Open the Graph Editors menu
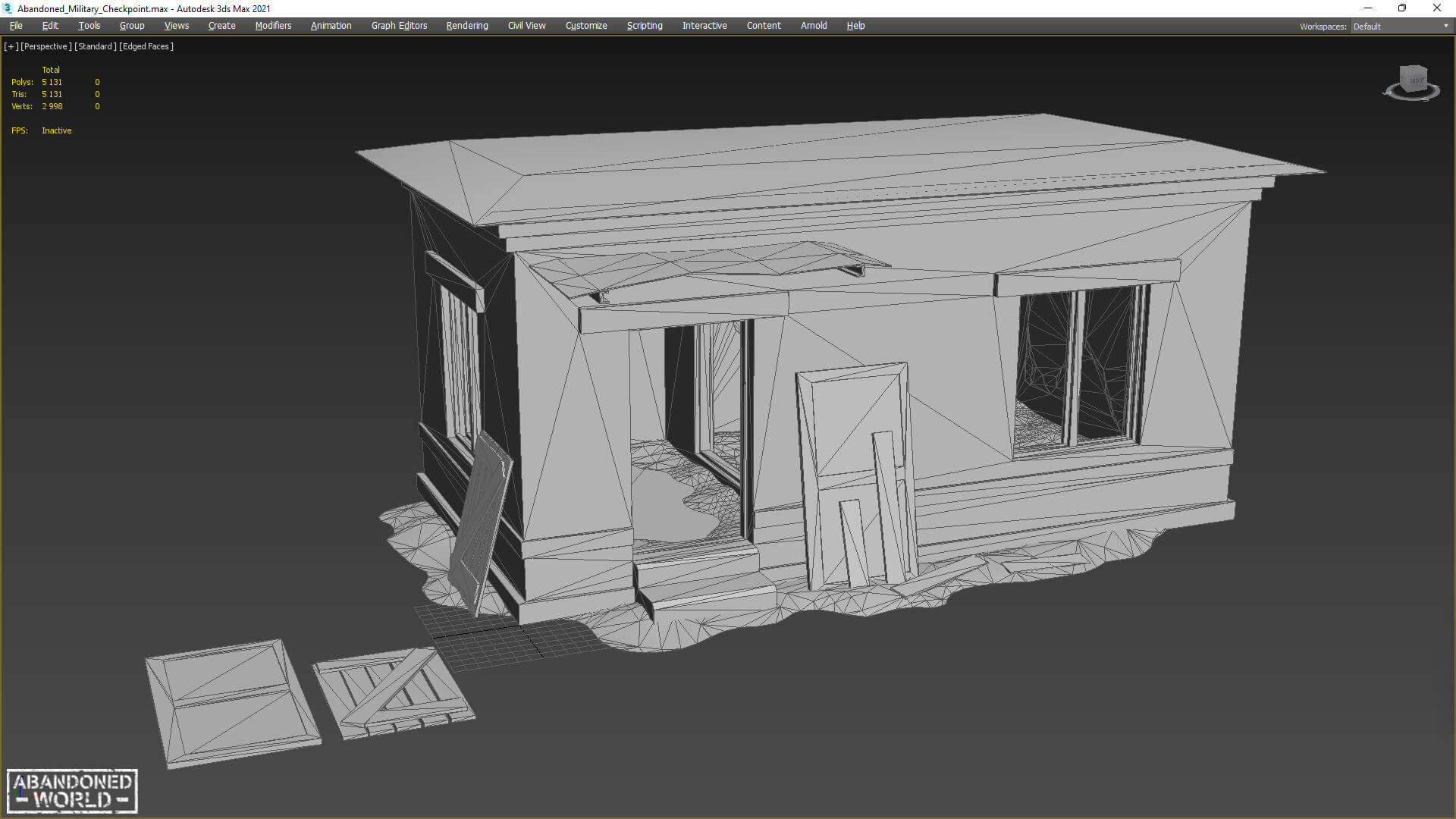Screen dimensions: 1456x819 click(399, 26)
